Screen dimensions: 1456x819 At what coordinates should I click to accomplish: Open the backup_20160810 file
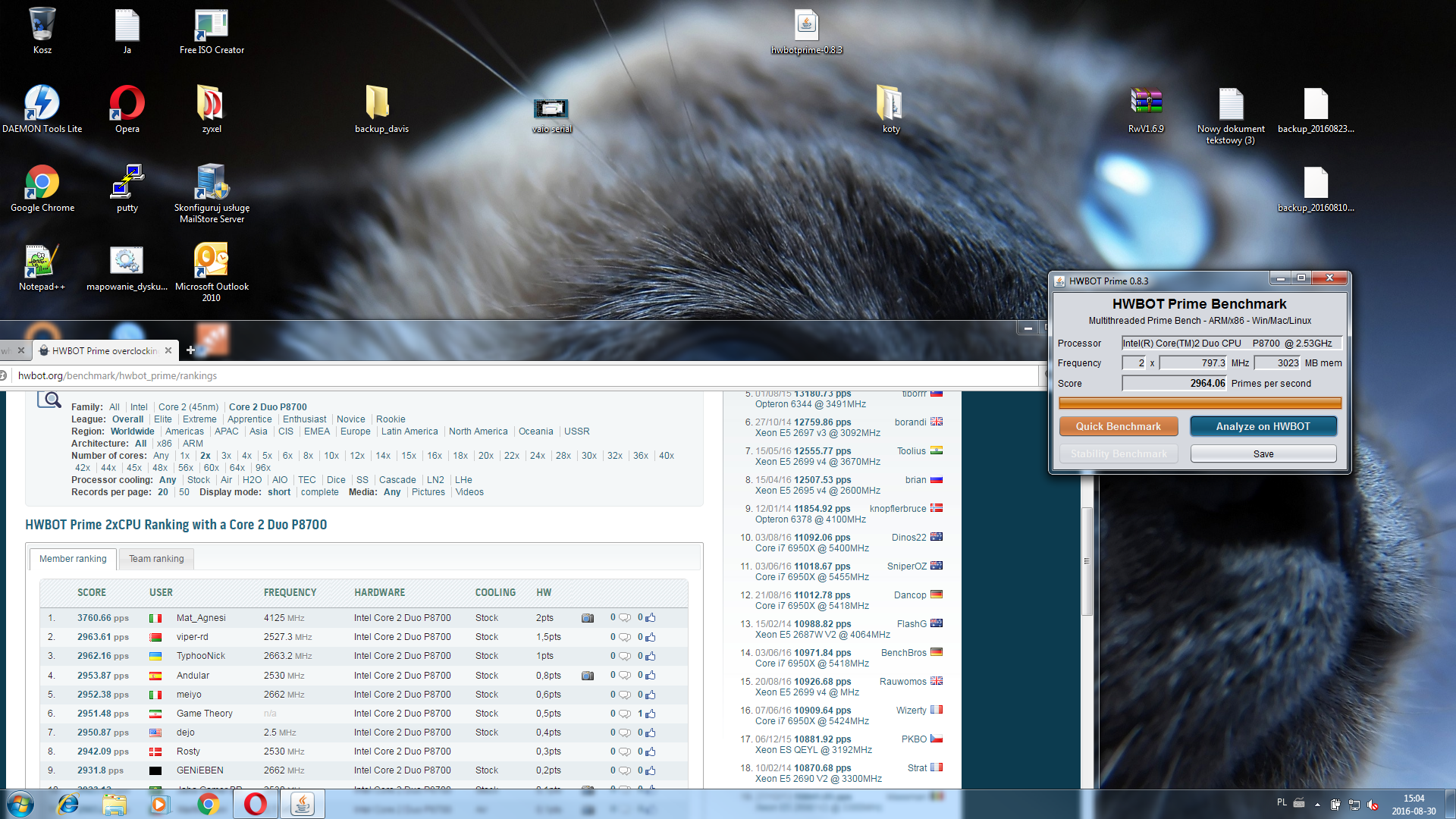(1316, 188)
